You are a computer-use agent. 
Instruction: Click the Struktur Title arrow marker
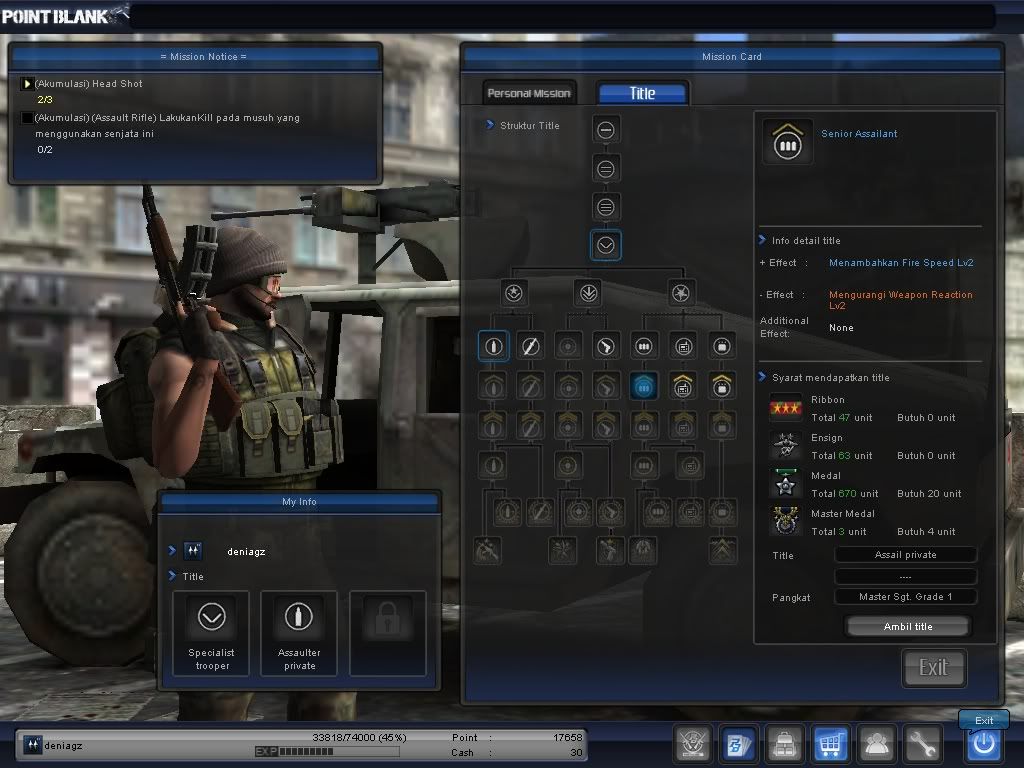(490, 125)
